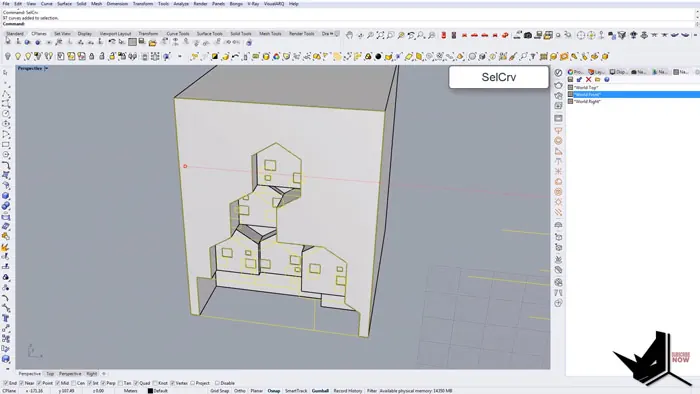The width and height of the screenshot is (700, 394).
Task: Toggle the Int osnap checkbox
Action: pos(90,383)
